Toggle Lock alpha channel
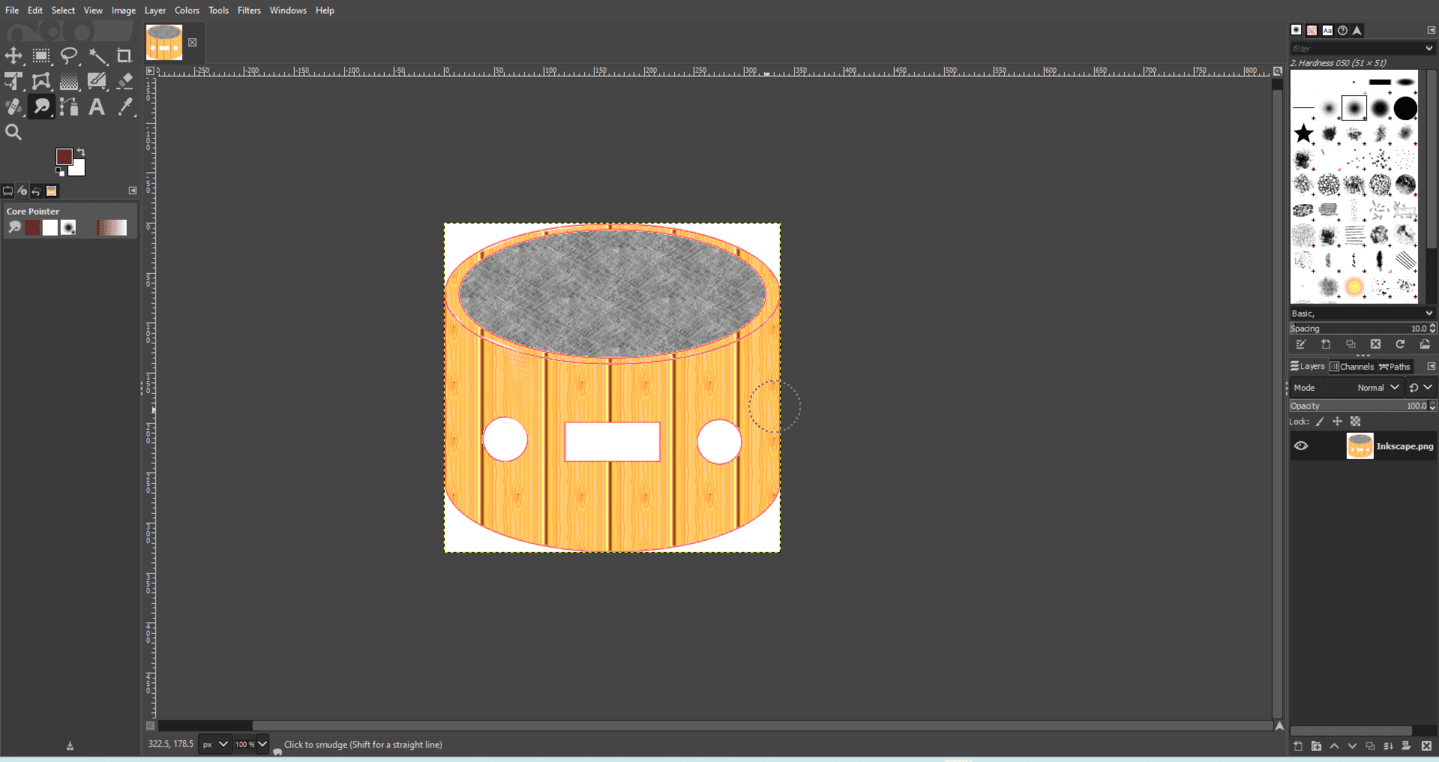Image resolution: width=1439 pixels, height=762 pixels. (1355, 421)
